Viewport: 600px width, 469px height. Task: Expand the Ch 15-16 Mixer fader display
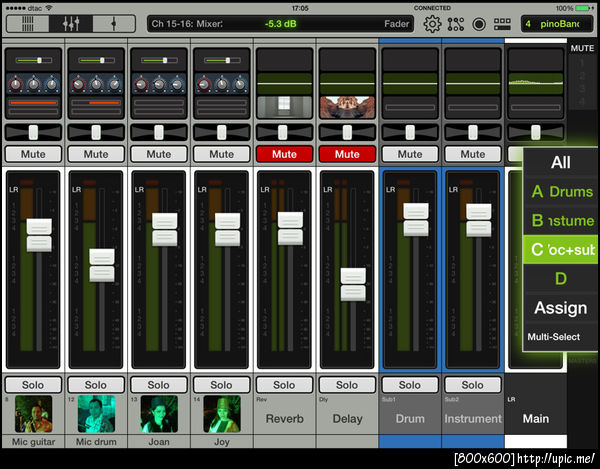coord(283,23)
